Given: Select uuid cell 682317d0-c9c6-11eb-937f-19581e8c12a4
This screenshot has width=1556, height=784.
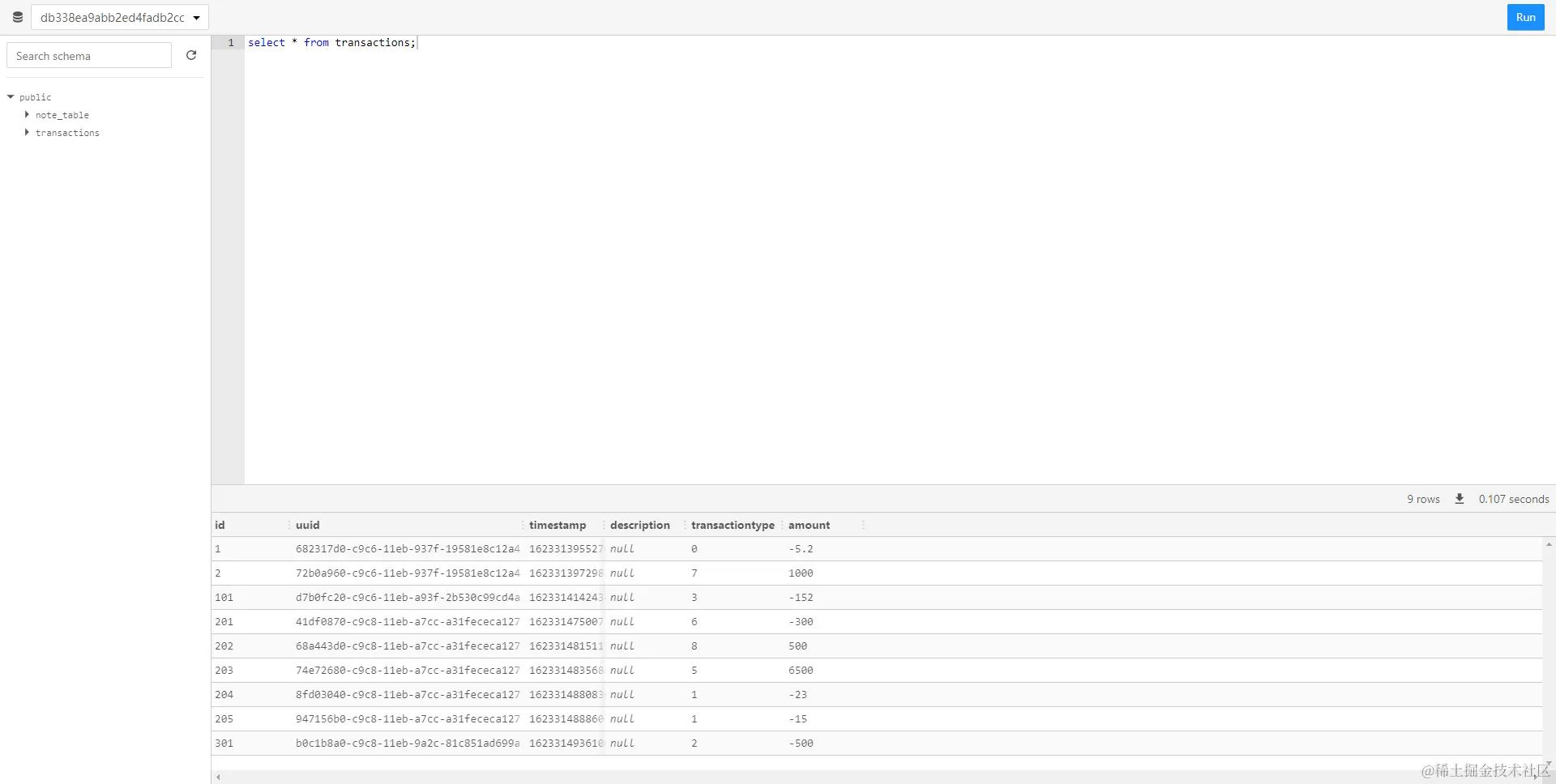Looking at the screenshot, I should (x=408, y=549).
